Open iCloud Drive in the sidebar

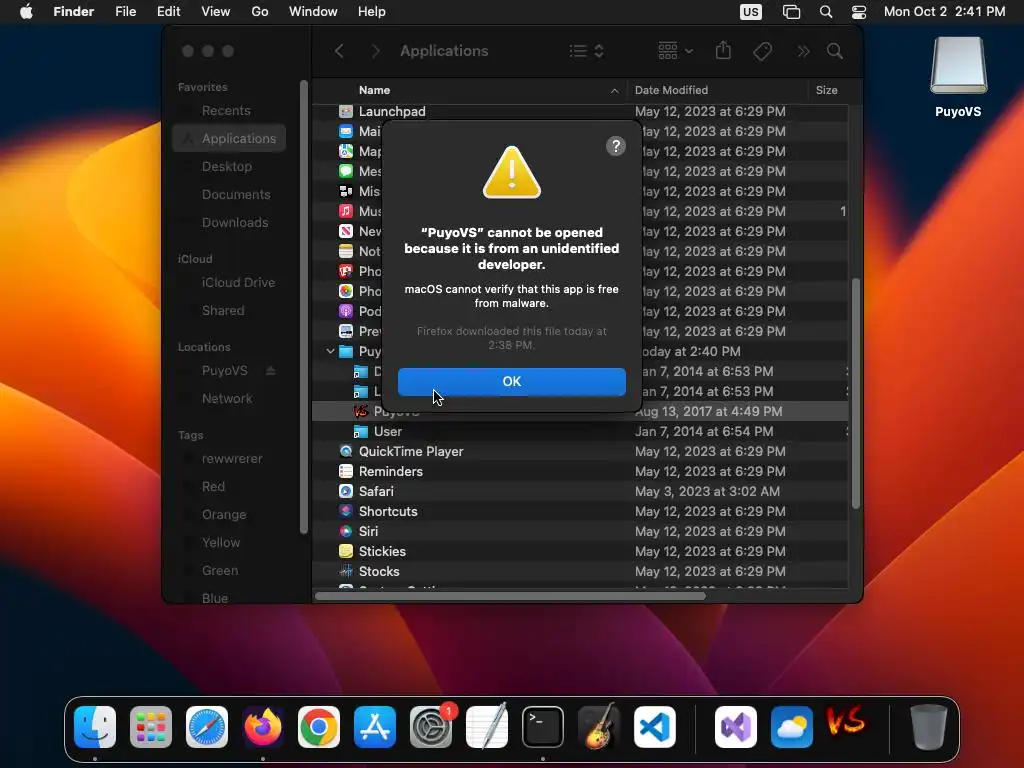pos(238,283)
